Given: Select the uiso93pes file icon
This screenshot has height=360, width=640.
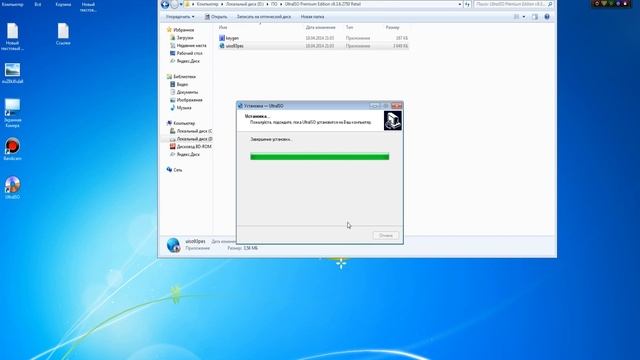Looking at the screenshot, I should click(222, 46).
